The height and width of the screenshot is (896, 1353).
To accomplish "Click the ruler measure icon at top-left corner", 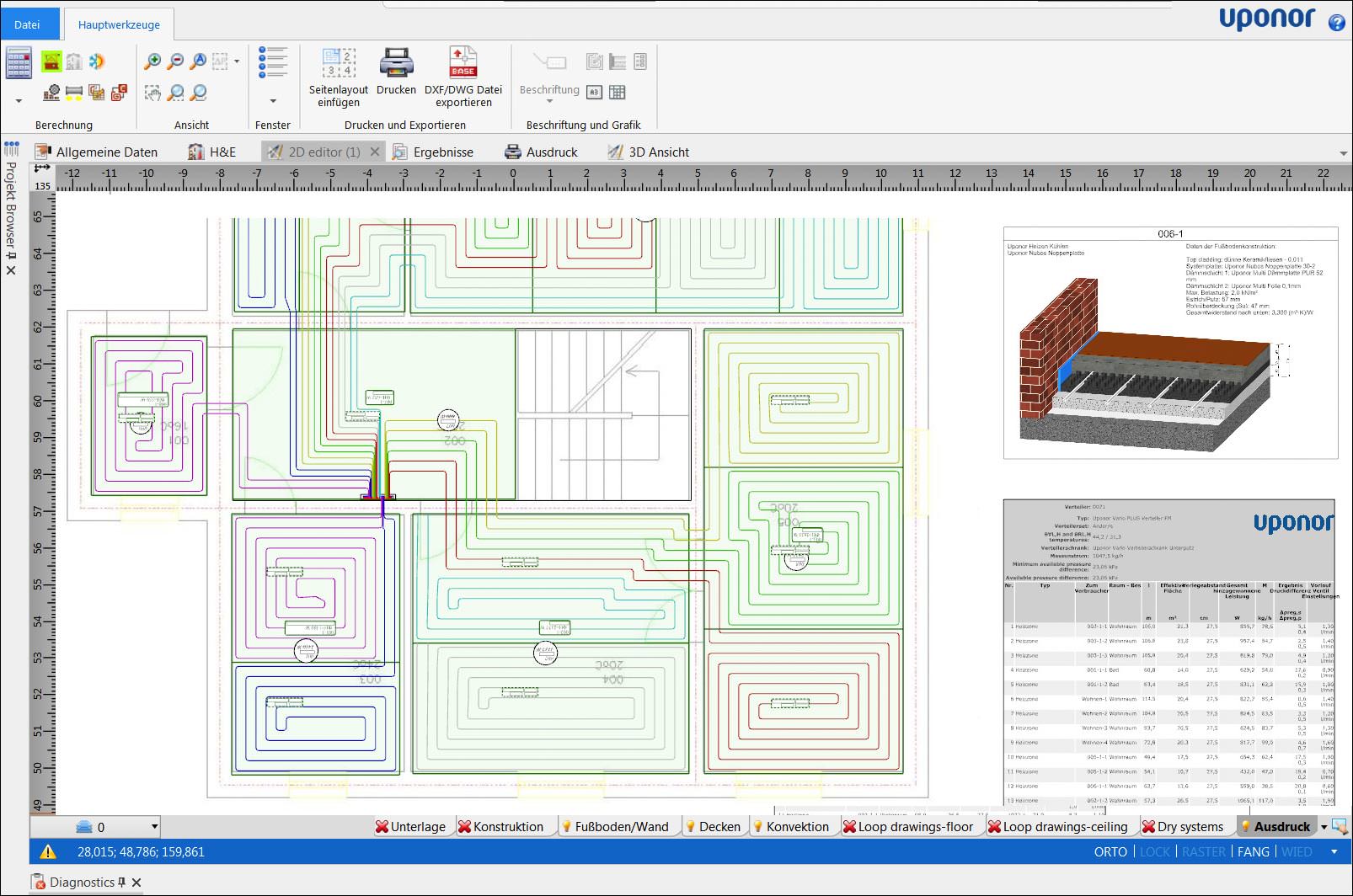I will [x=42, y=168].
